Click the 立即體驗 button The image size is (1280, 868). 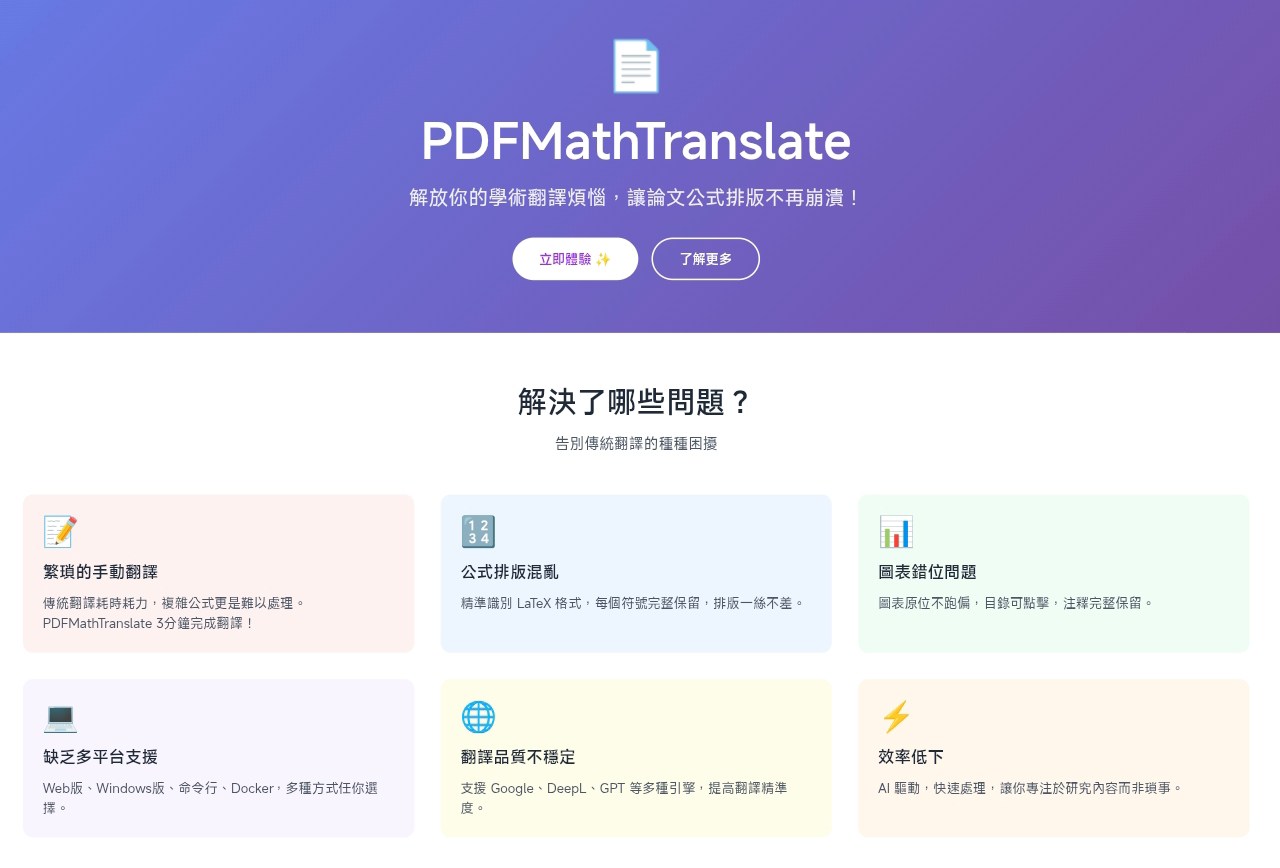(x=575, y=259)
